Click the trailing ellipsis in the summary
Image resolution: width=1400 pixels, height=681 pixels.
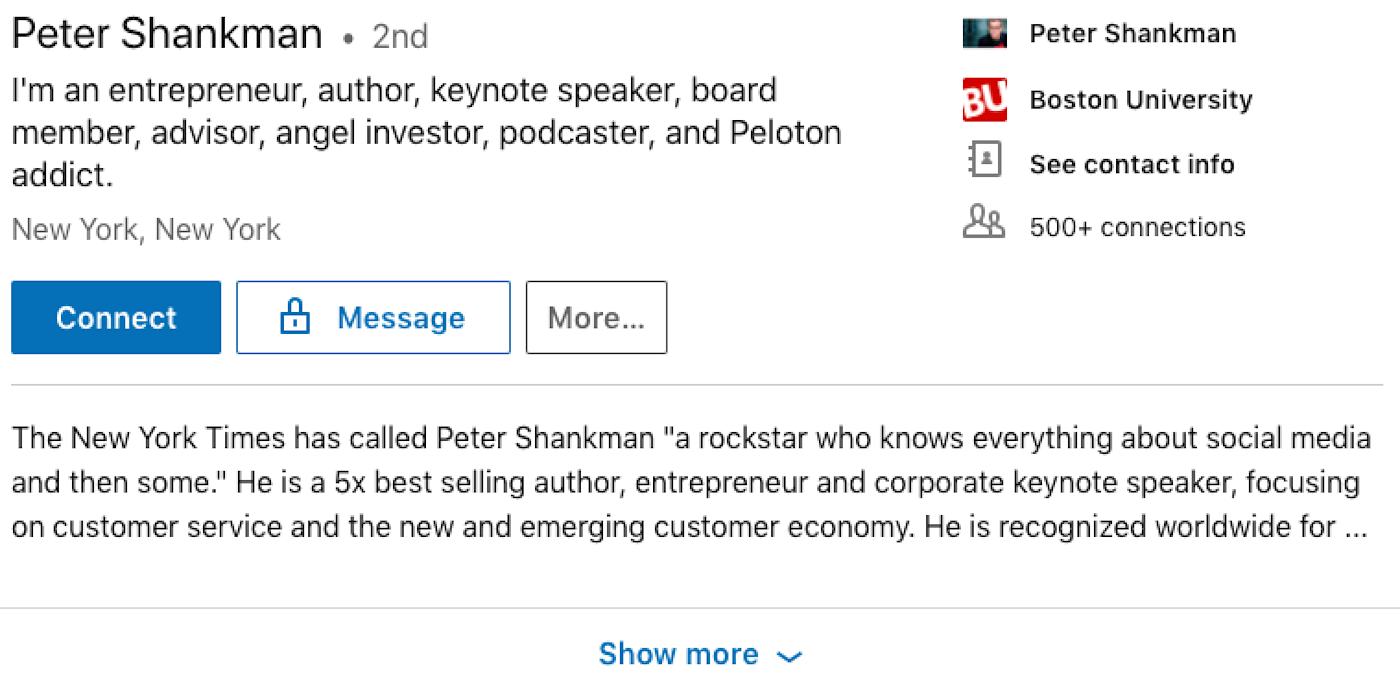coord(1356,527)
